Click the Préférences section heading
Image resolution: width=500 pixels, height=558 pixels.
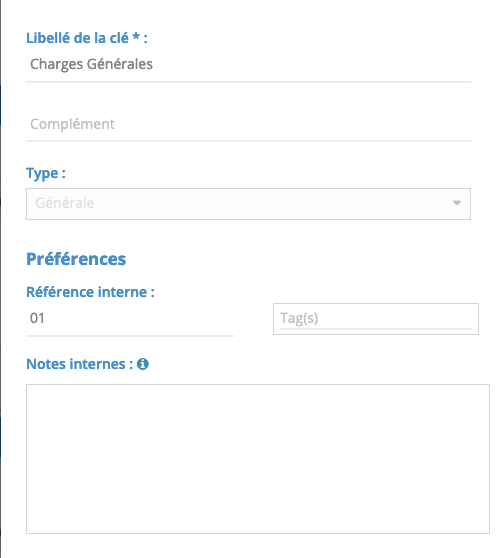[76, 259]
